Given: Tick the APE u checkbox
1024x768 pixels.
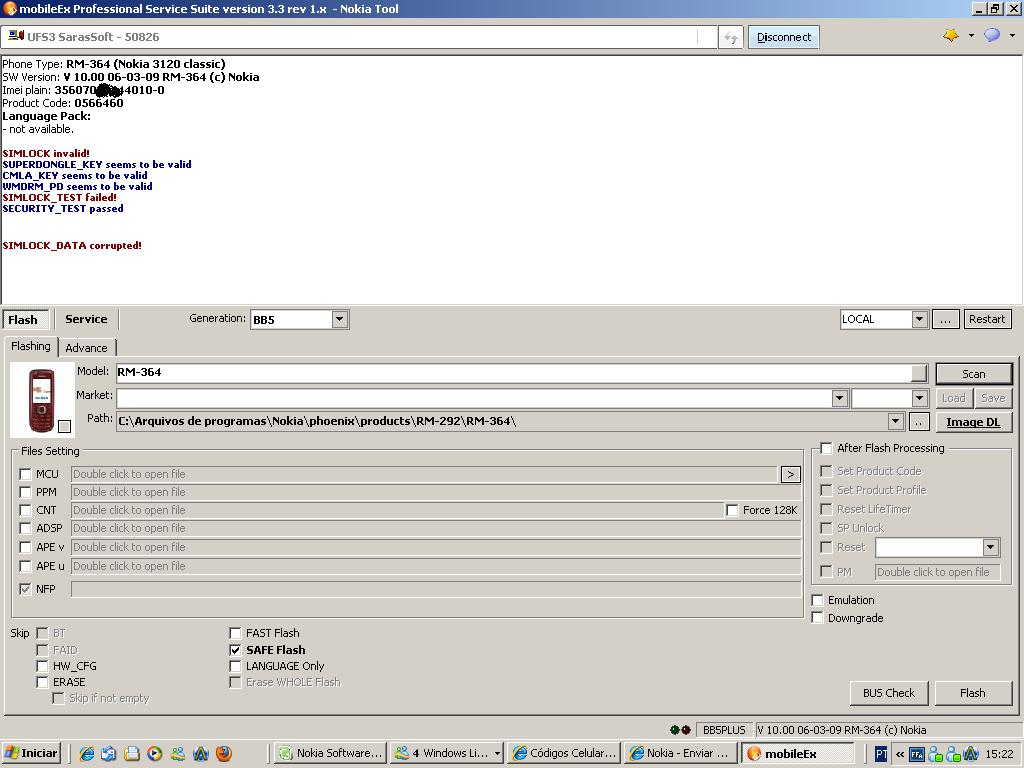Looking at the screenshot, I should (25, 566).
